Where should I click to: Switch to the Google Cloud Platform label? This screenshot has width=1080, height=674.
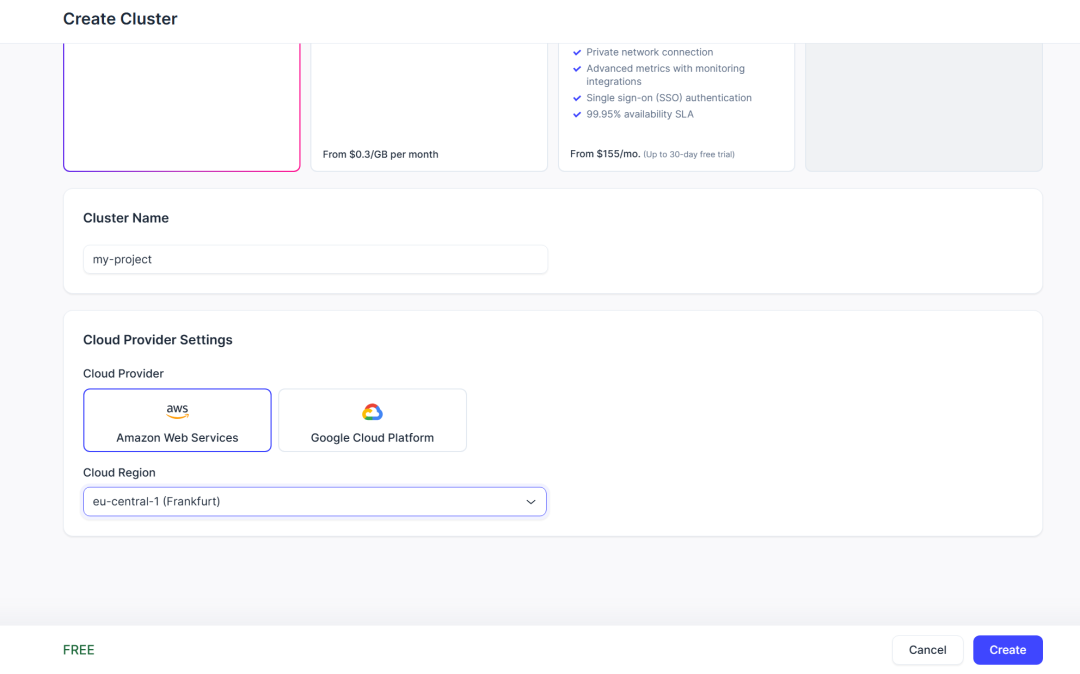[x=372, y=438]
